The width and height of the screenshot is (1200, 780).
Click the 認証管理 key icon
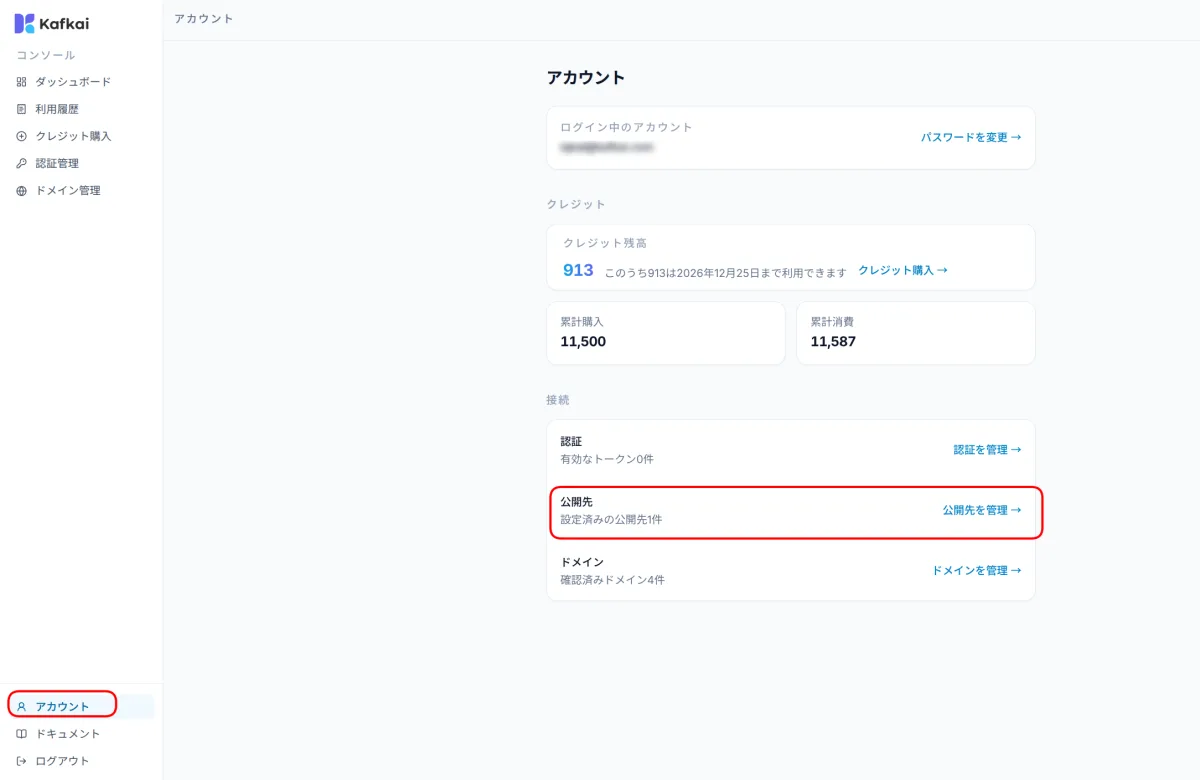click(22, 163)
